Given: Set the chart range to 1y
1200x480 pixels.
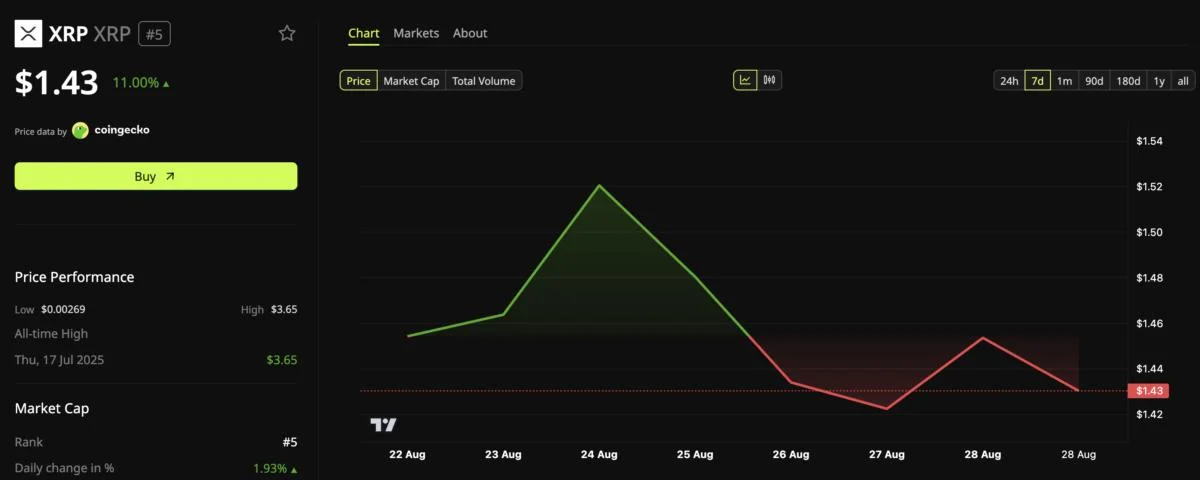Looking at the screenshot, I should click(x=1159, y=81).
